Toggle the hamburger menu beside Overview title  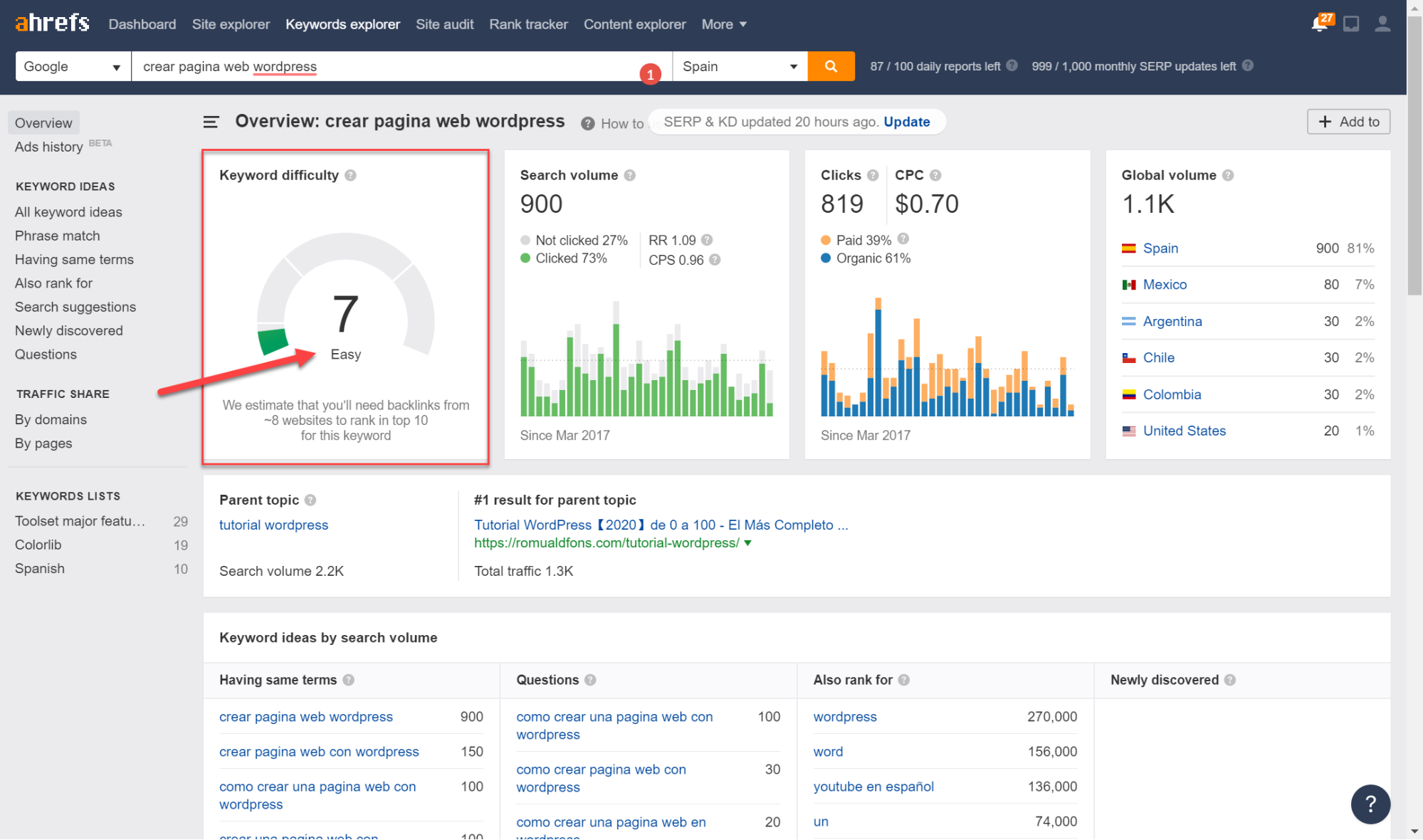[x=211, y=122]
